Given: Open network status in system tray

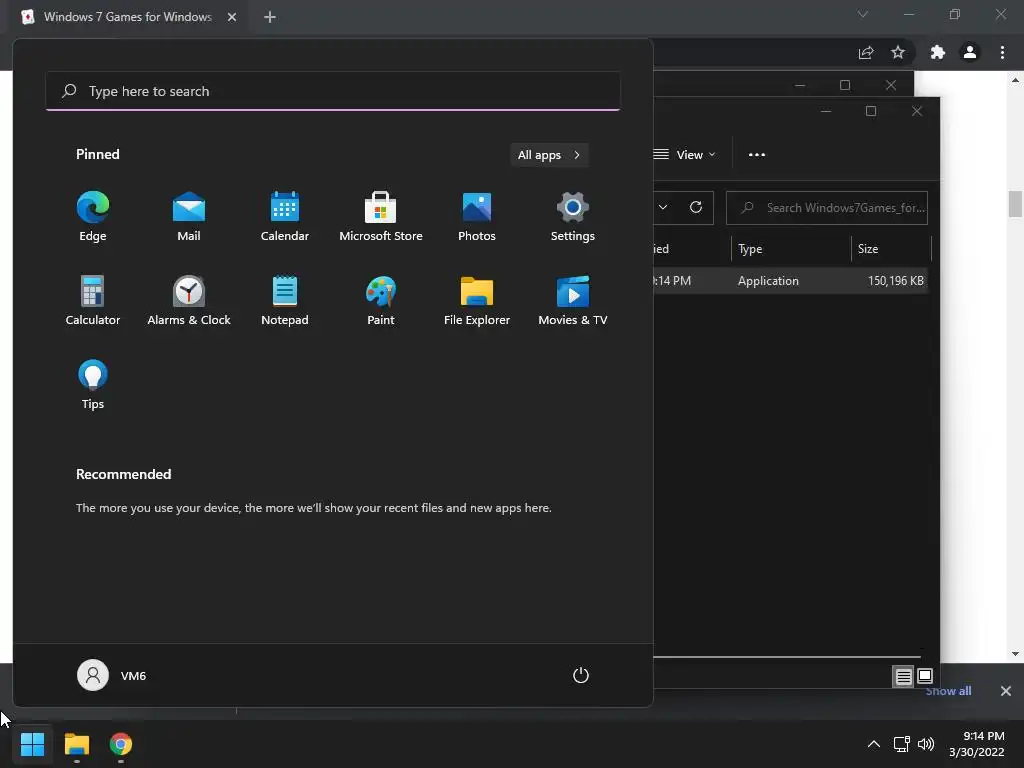Looking at the screenshot, I should [x=902, y=744].
